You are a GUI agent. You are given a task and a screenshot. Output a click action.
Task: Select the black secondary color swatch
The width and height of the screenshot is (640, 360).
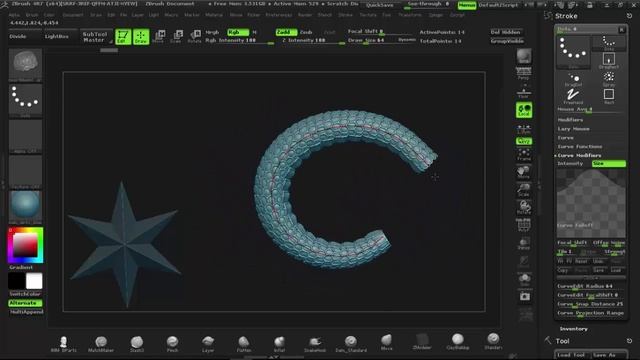coord(16,281)
